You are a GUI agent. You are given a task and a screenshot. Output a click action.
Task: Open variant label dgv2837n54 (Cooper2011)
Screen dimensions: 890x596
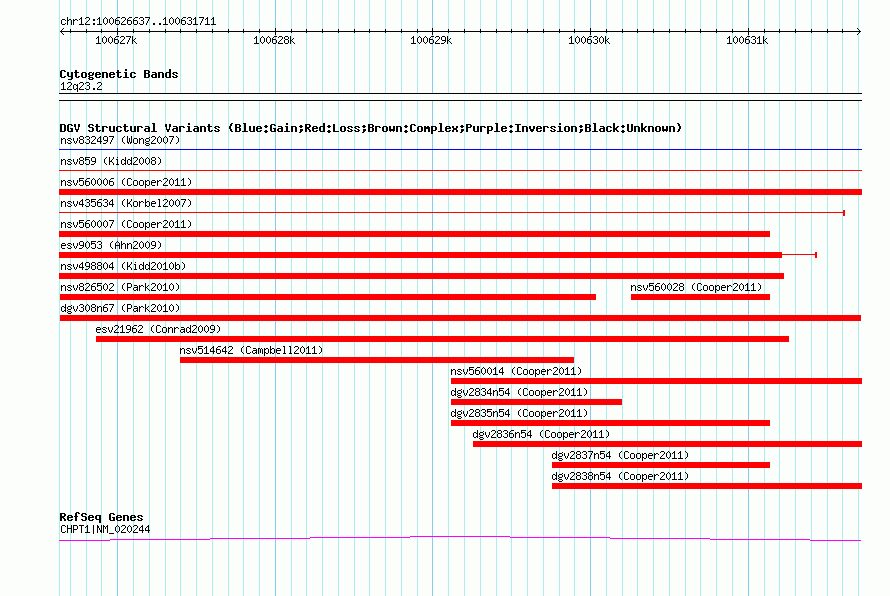click(620, 455)
